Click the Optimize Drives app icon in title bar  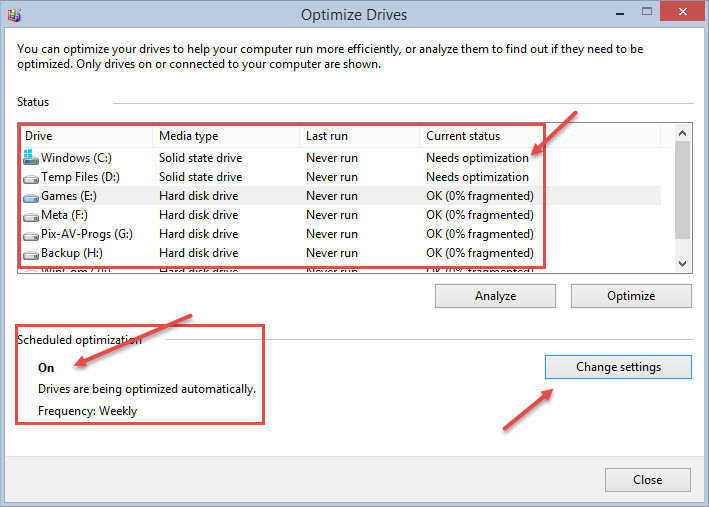click(x=14, y=15)
